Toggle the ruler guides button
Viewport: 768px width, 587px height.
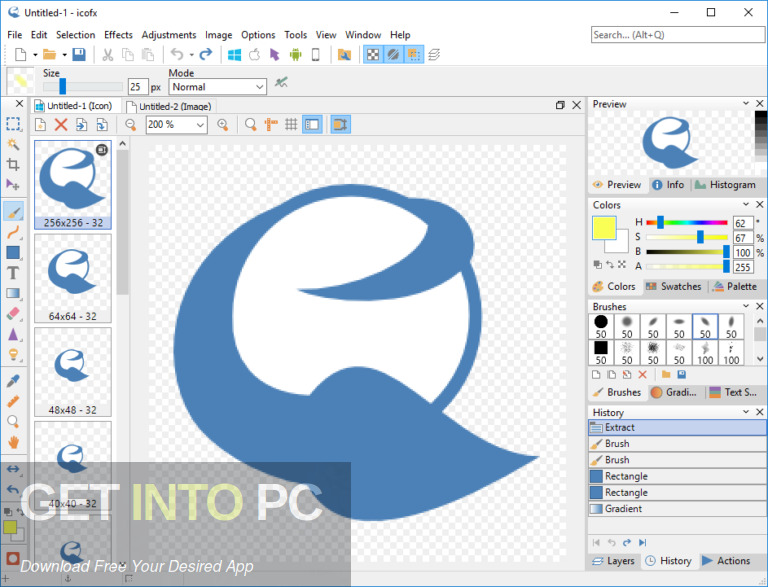271,124
